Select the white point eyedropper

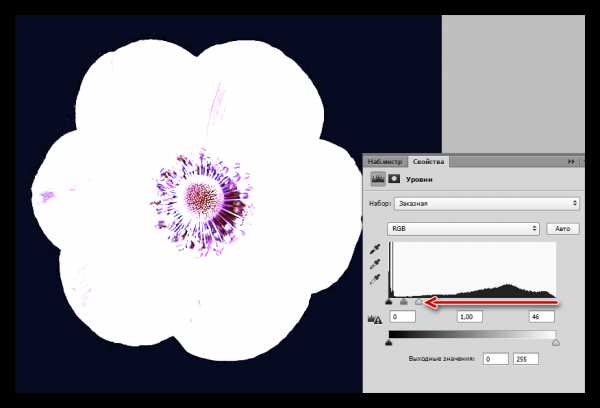(375, 279)
